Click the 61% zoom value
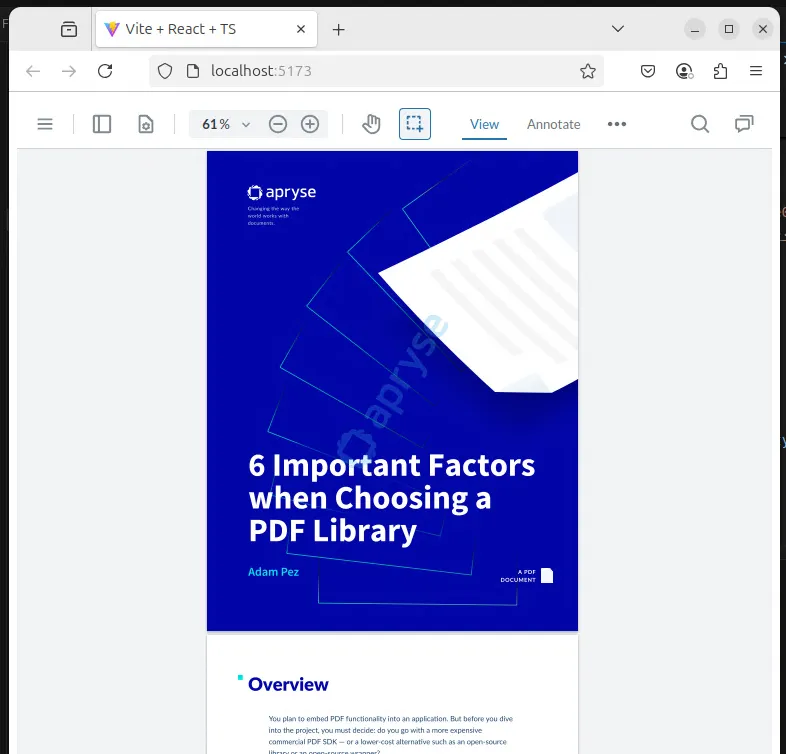This screenshot has height=754, width=786. tap(216, 124)
